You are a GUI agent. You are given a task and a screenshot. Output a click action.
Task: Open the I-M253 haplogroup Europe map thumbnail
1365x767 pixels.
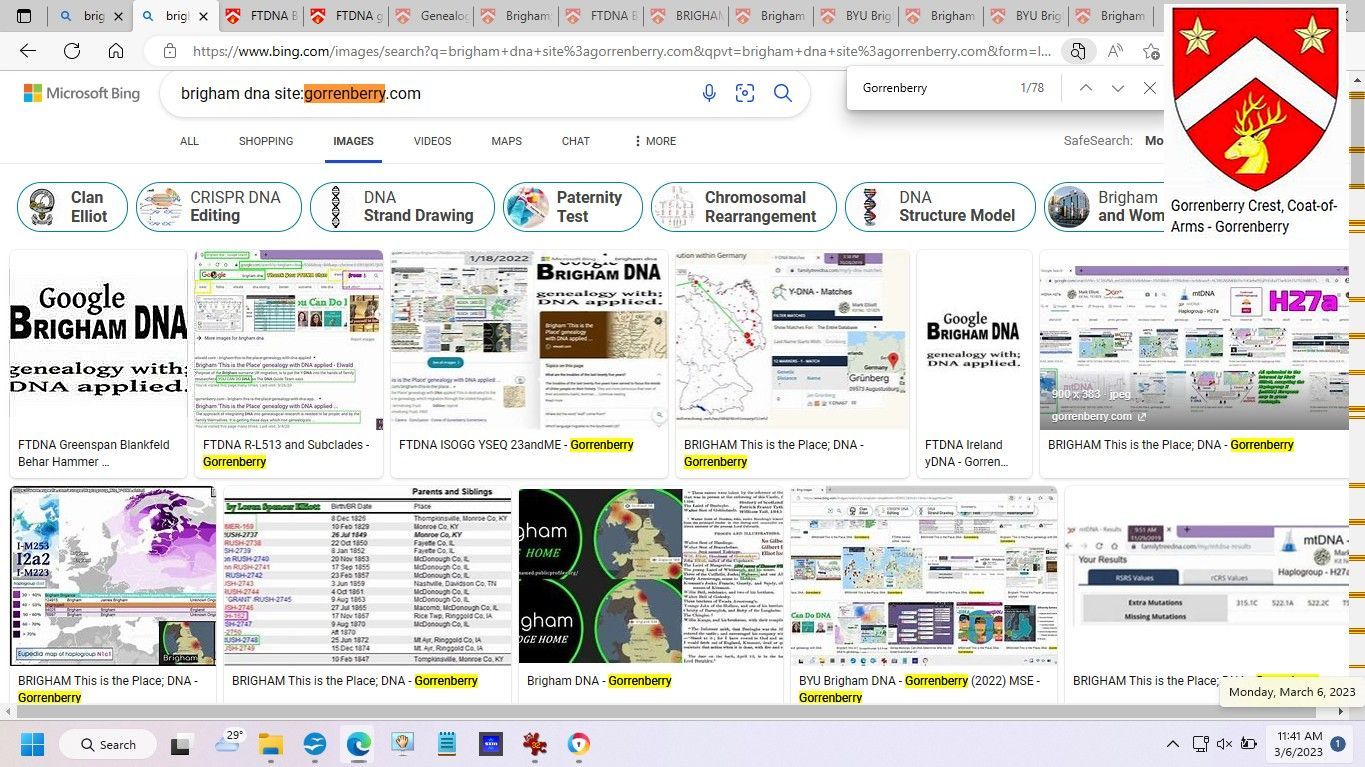[112, 576]
